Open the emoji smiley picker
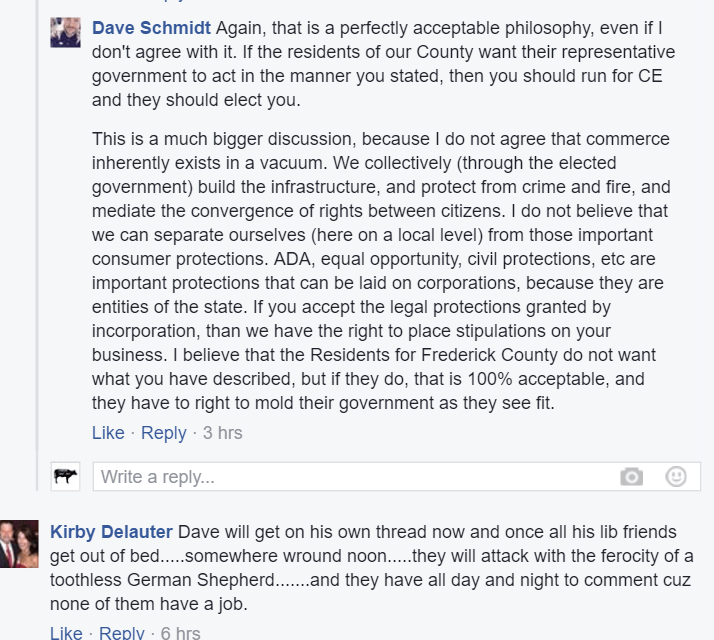Viewport: 714px width, 640px height. click(x=676, y=477)
